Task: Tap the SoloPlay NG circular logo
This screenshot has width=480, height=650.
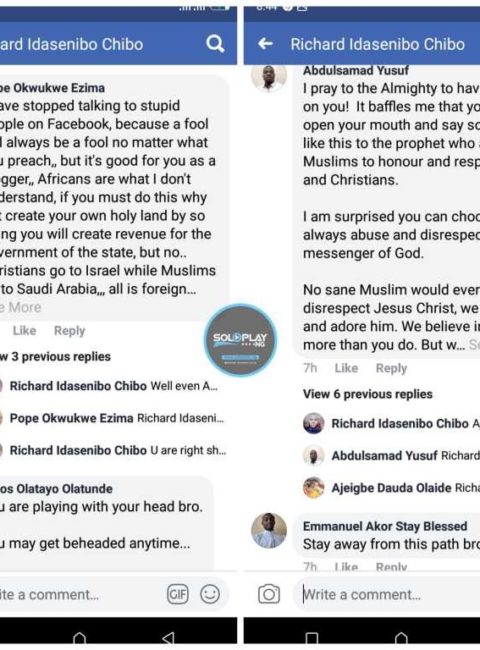Action: pos(240,340)
